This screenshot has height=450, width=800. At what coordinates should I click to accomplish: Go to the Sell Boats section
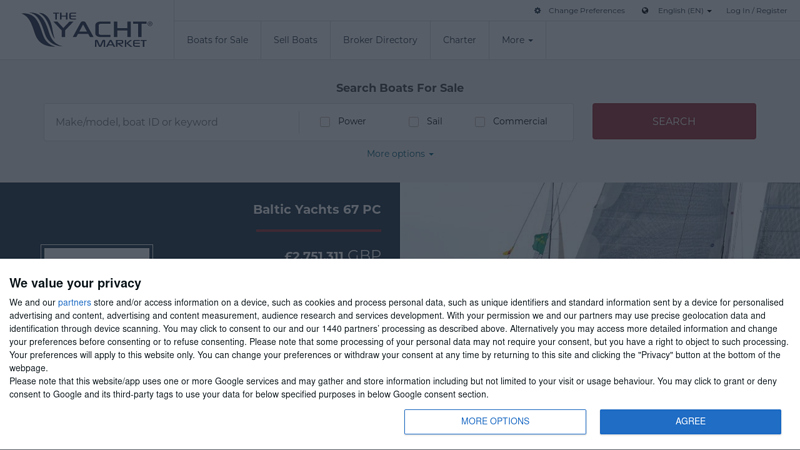[295, 40]
